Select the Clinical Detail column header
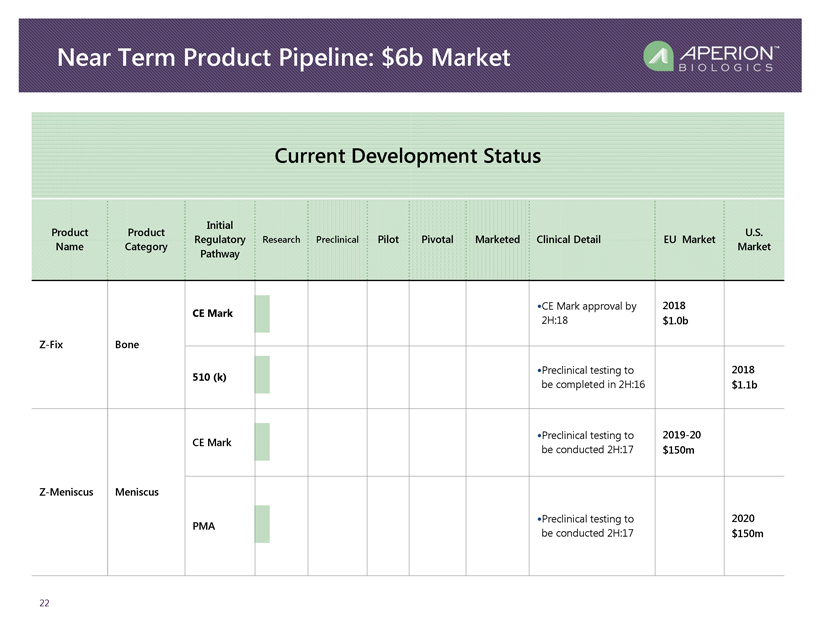The width and height of the screenshot is (820, 634). [568, 240]
